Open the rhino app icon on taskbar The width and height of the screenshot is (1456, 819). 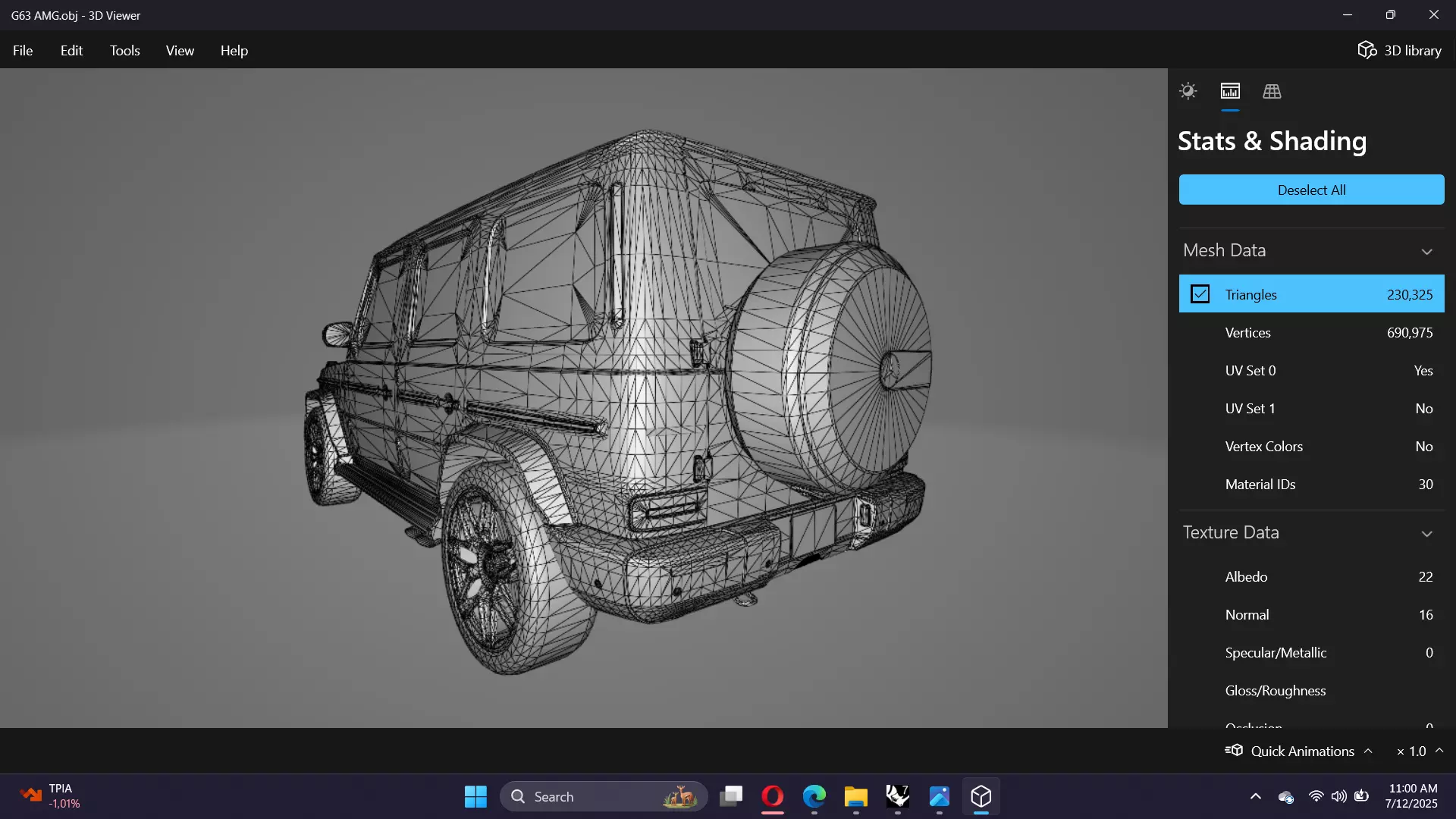(x=898, y=796)
